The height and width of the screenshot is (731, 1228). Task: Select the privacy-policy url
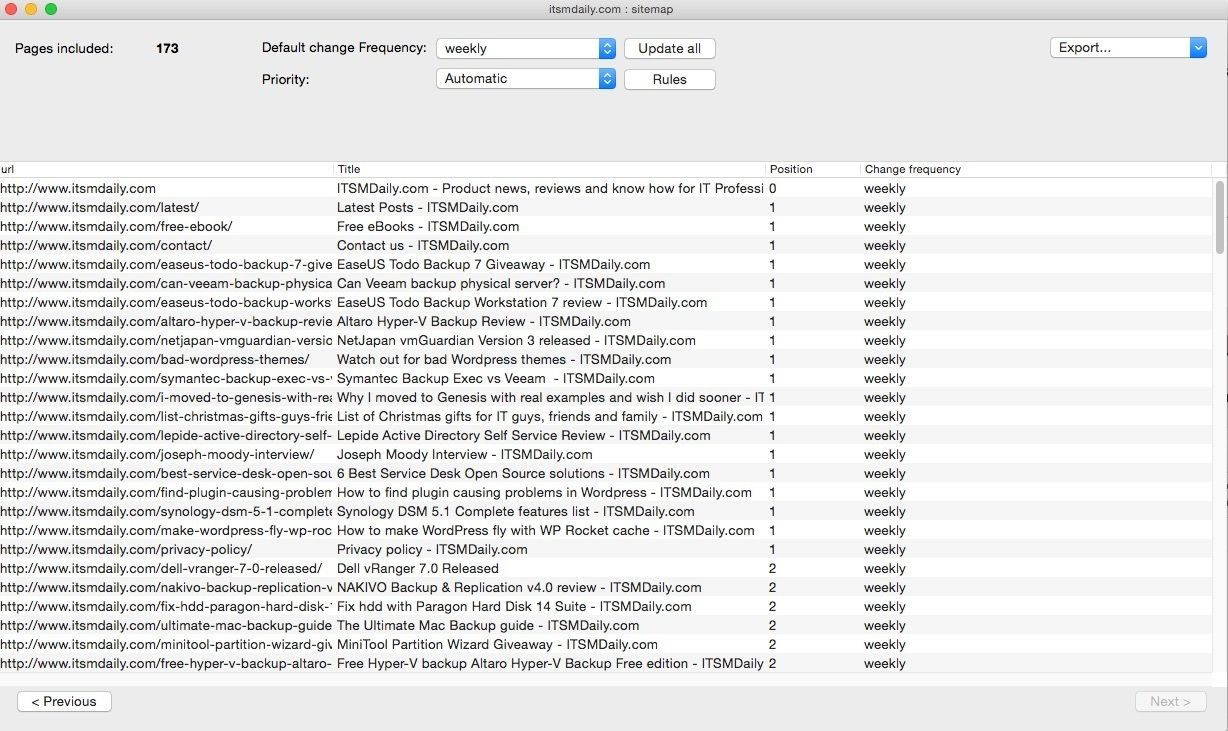pyautogui.click(x=126, y=549)
